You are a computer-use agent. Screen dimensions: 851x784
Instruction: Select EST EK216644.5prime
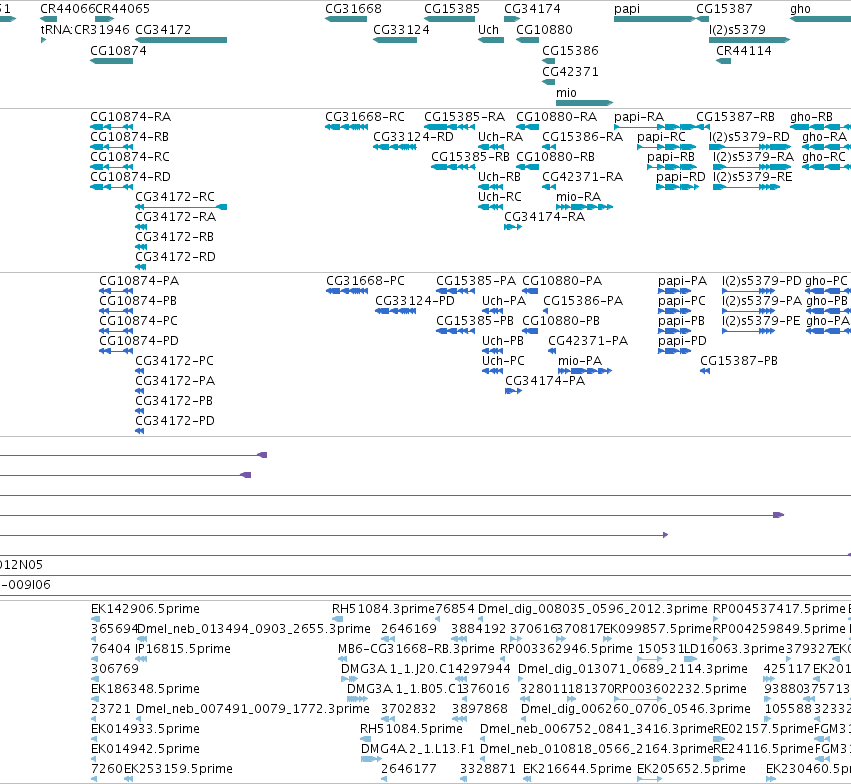pos(577,769)
